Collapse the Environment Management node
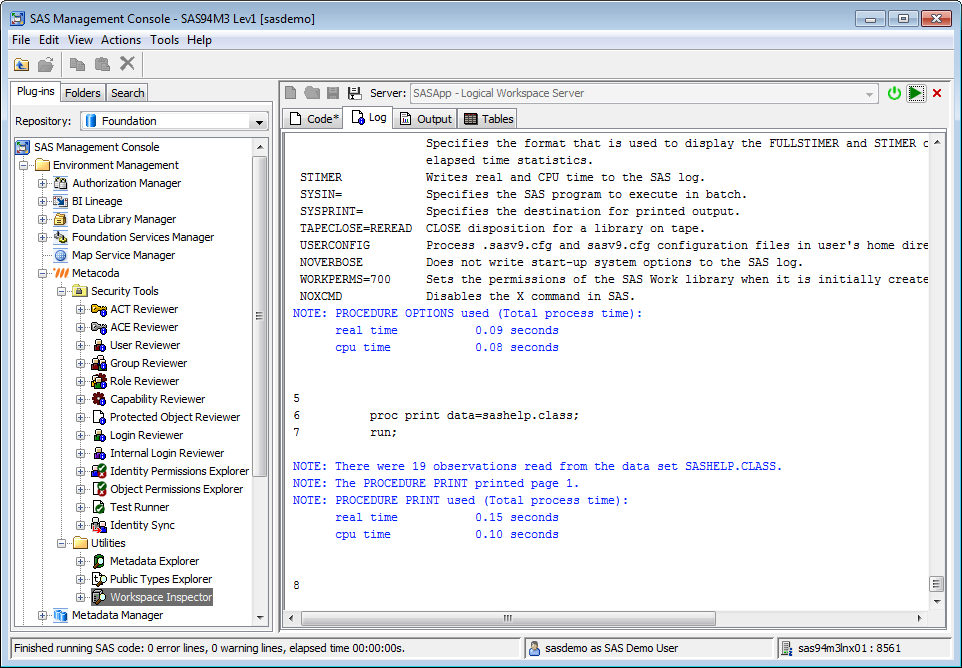 click(x=23, y=165)
